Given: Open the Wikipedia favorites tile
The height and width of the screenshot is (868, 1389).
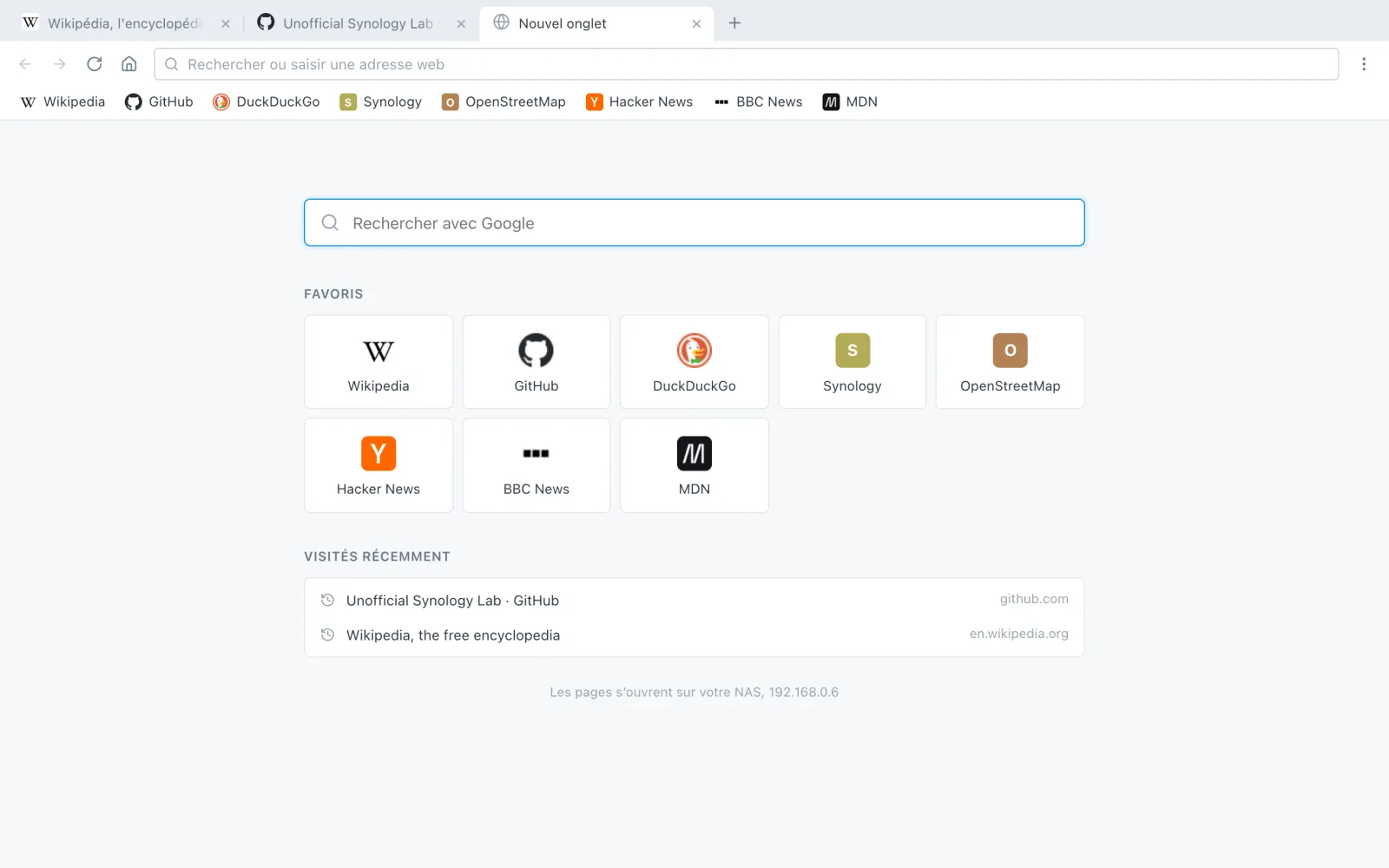Looking at the screenshot, I should pos(379,362).
